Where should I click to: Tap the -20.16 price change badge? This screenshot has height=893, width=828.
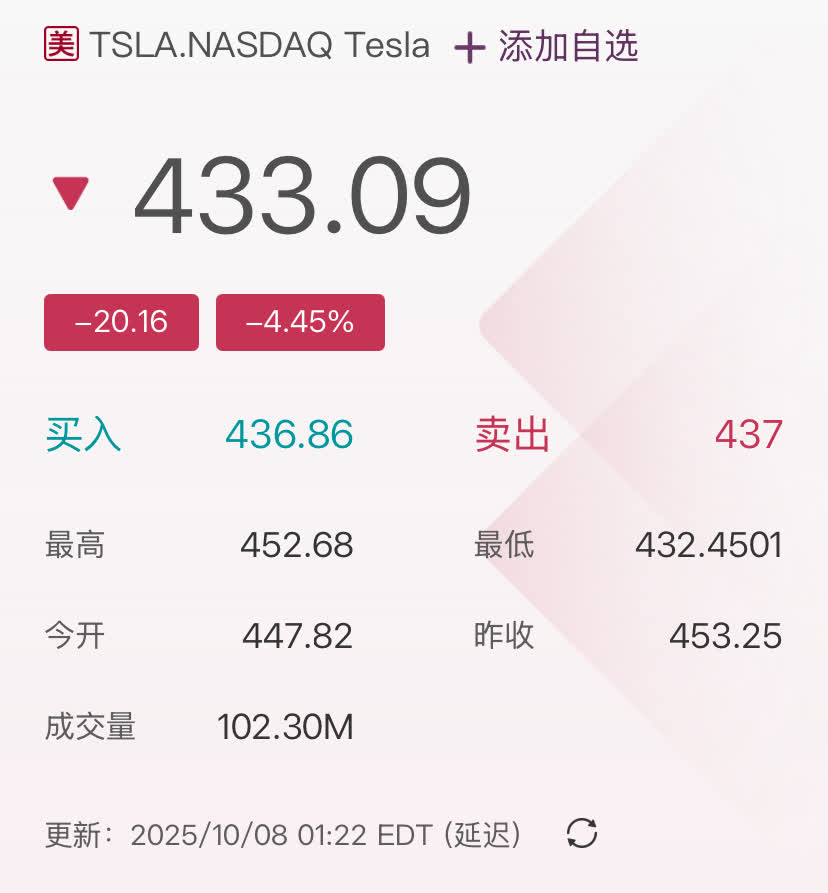(x=121, y=322)
